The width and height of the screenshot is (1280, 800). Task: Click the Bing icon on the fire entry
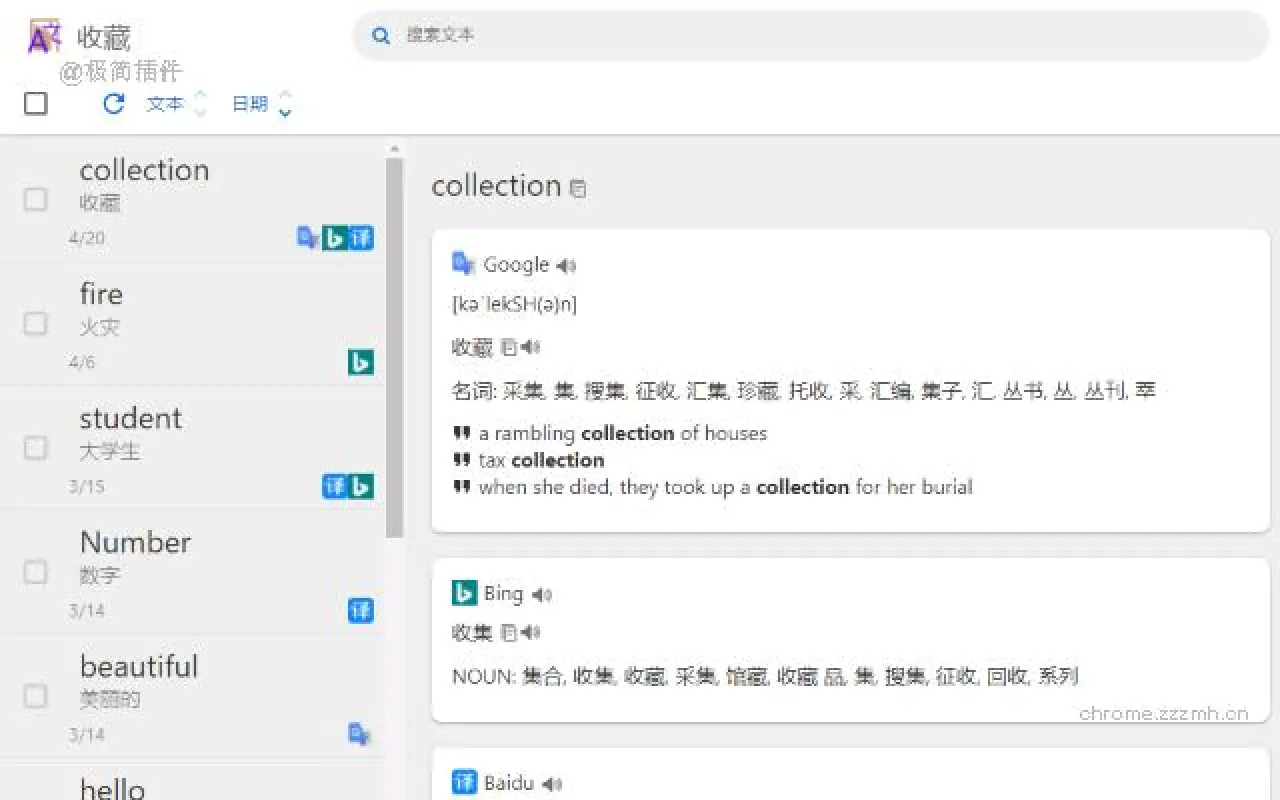(x=361, y=362)
